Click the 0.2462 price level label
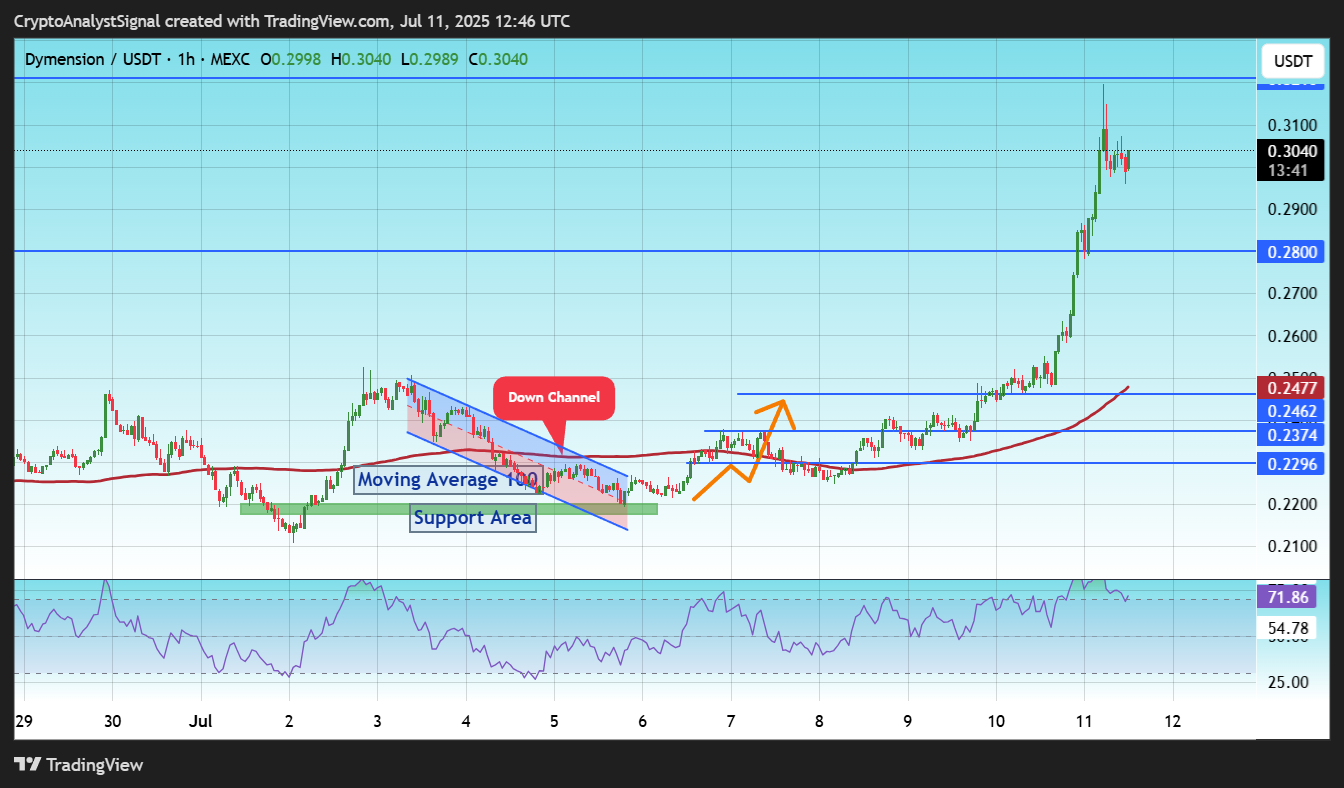1344x788 pixels. coord(1292,411)
